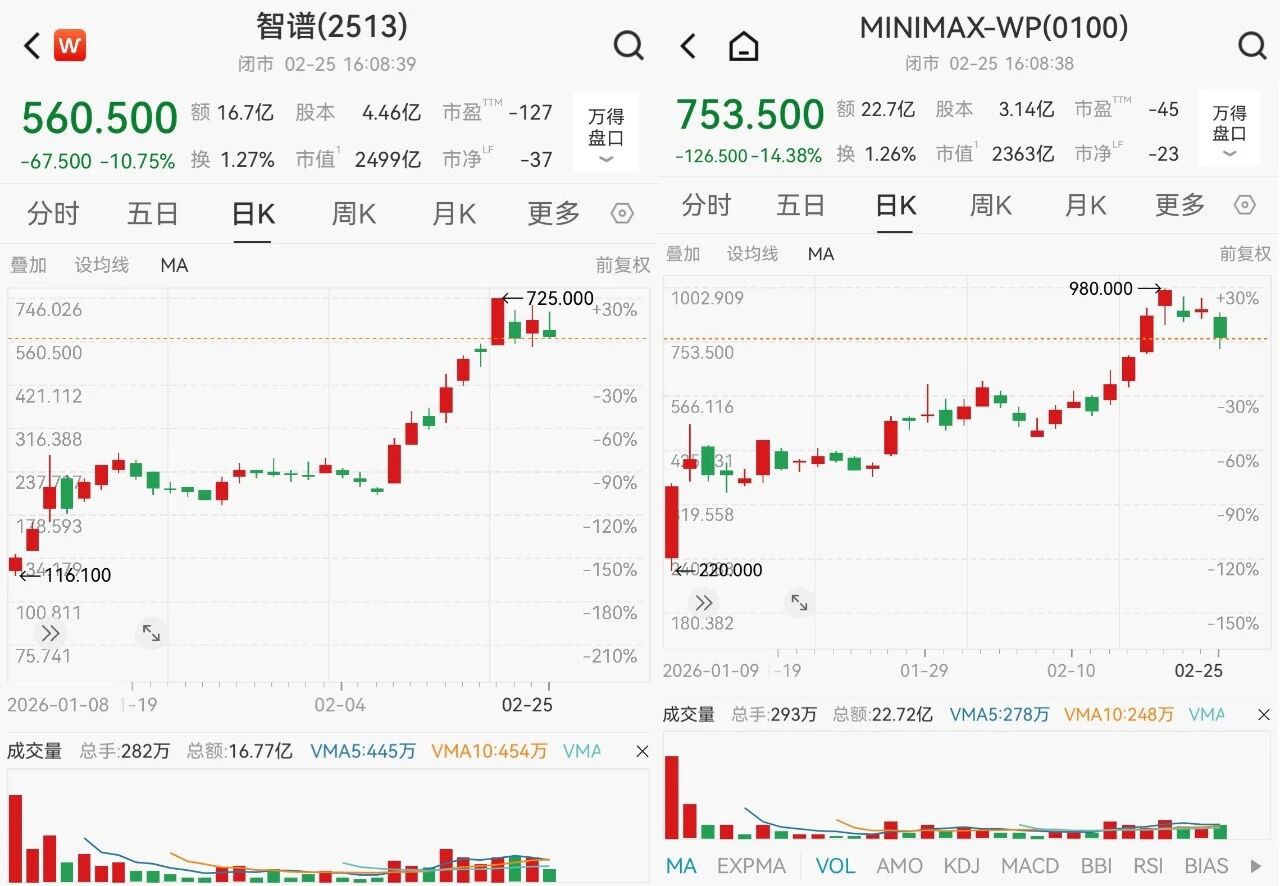The height and width of the screenshot is (886, 1280).
Task: Open 更多 periods in the 智谱 panel
Action: [553, 213]
